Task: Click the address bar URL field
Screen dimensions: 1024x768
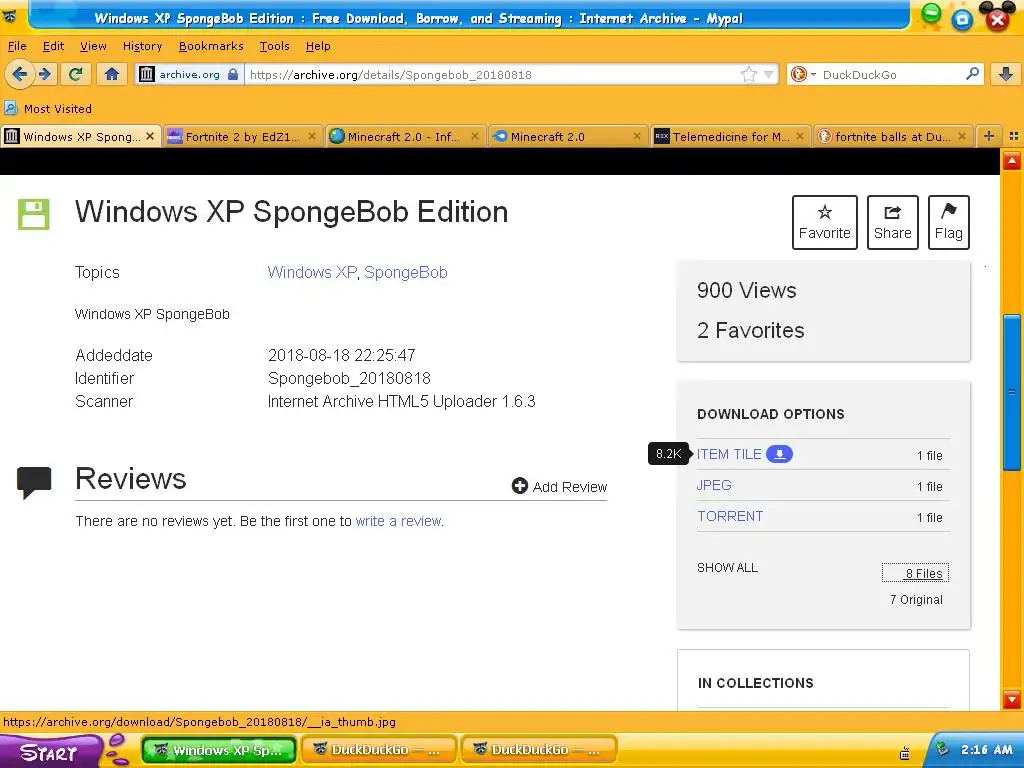Action: coord(493,74)
